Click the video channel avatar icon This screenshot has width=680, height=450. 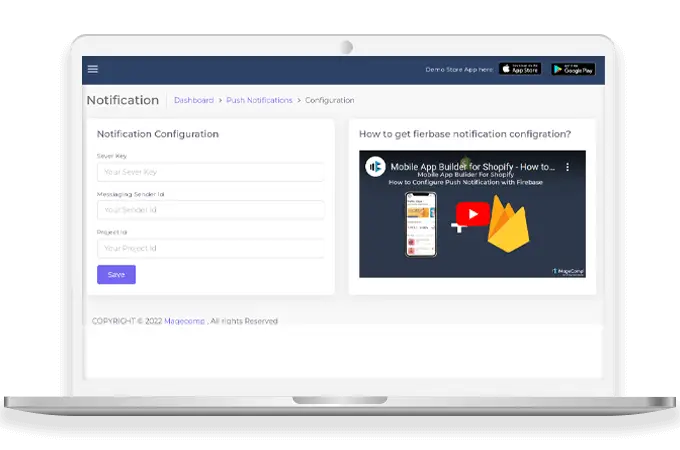(375, 167)
